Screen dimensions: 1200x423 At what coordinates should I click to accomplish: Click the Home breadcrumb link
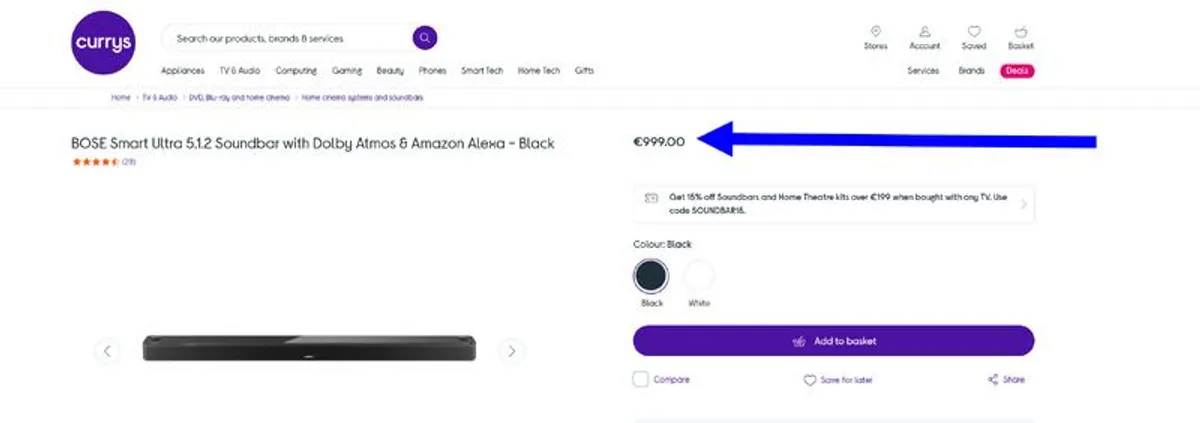coord(121,98)
